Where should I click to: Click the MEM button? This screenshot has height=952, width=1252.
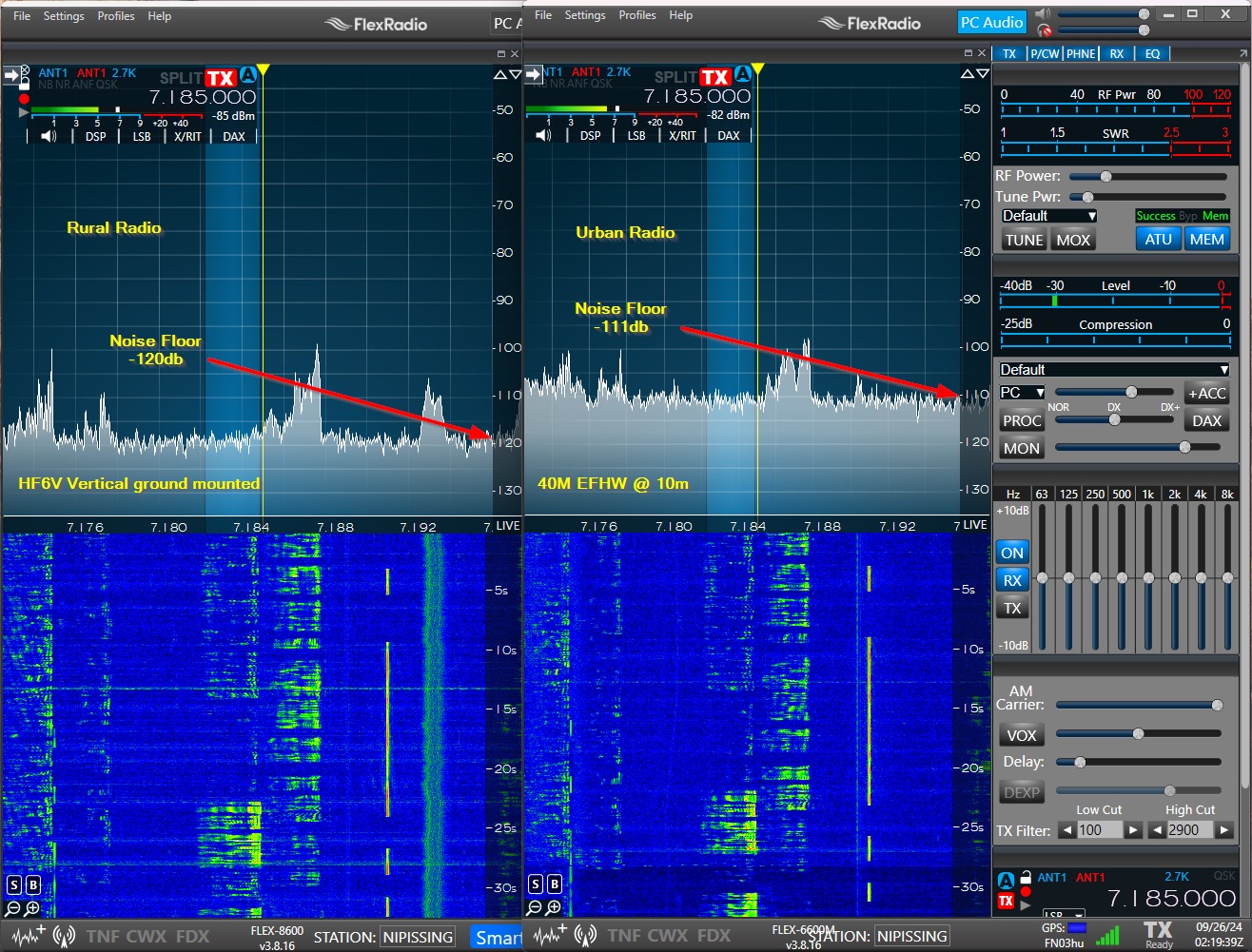(1206, 240)
